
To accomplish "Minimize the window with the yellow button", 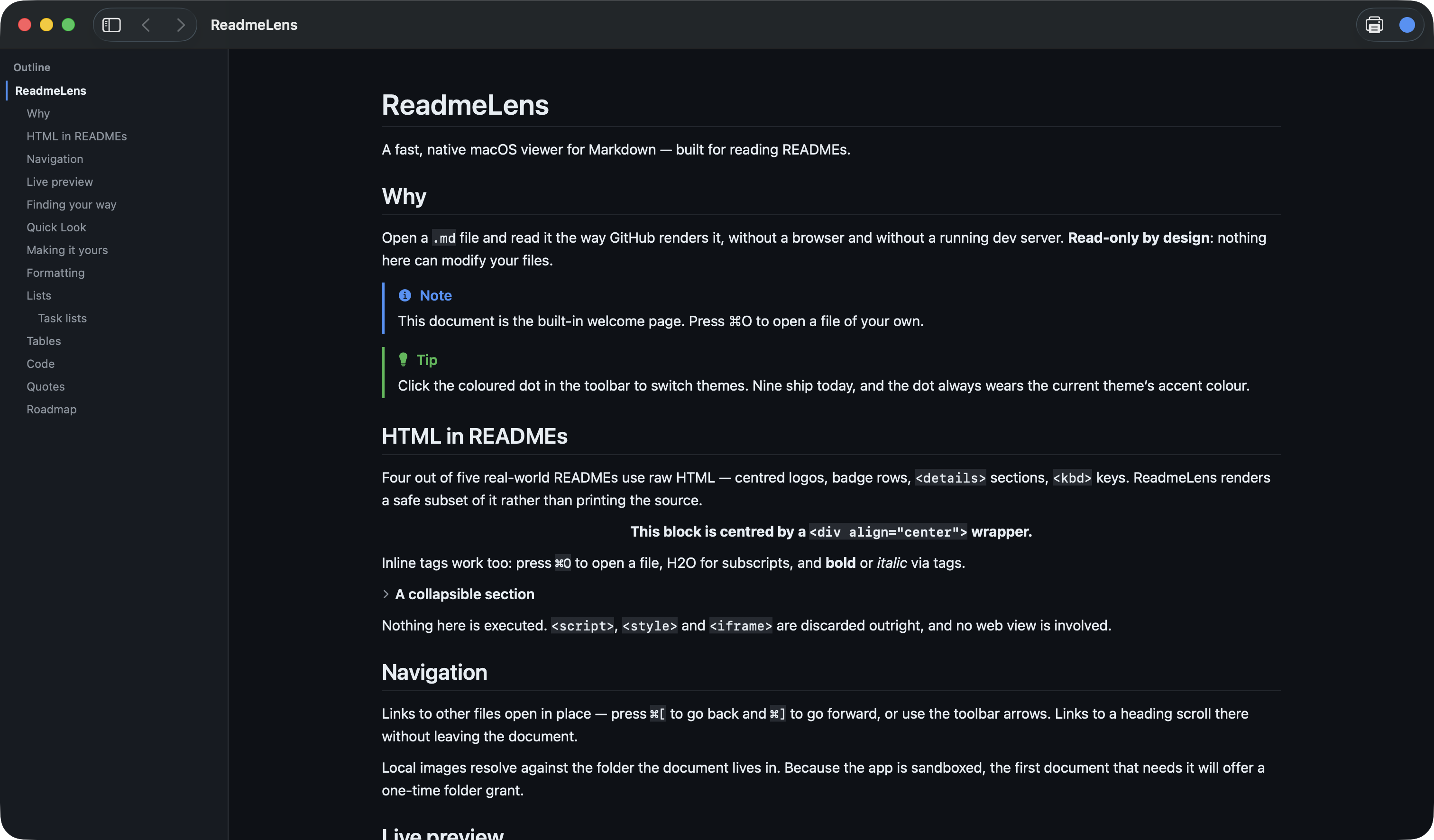I will click(x=46, y=25).
